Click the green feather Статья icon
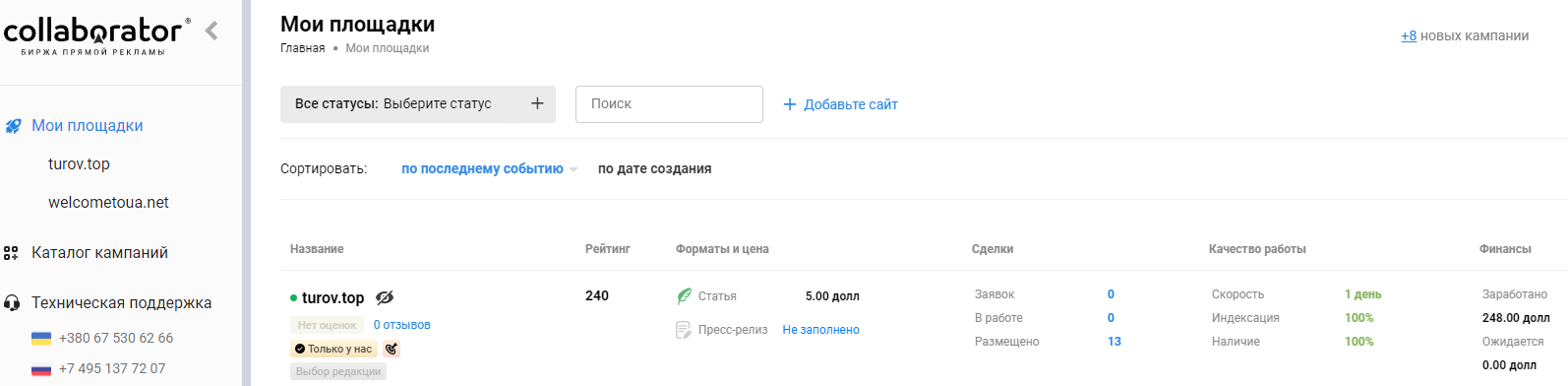This screenshot has width=1568, height=386. 684,296
